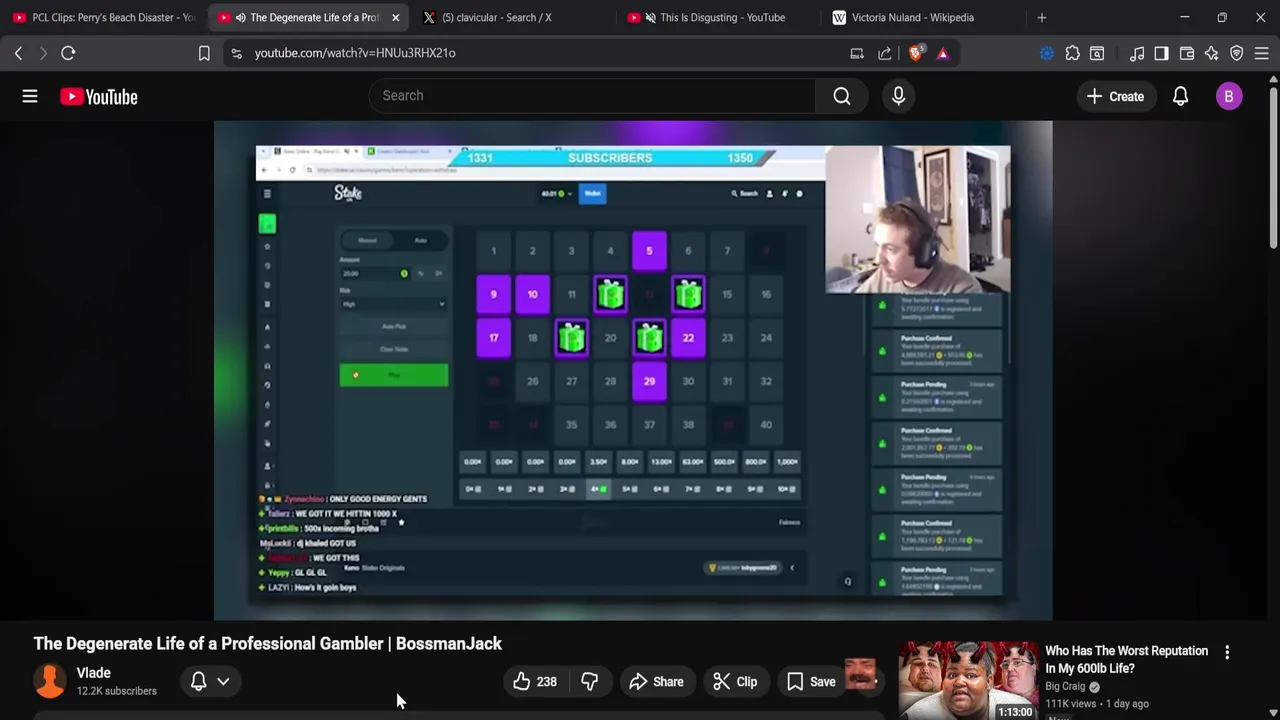Image resolution: width=1280 pixels, height=720 pixels.
Task: Open the 600lb Life recommended video thumbnail
Action: pos(967,680)
